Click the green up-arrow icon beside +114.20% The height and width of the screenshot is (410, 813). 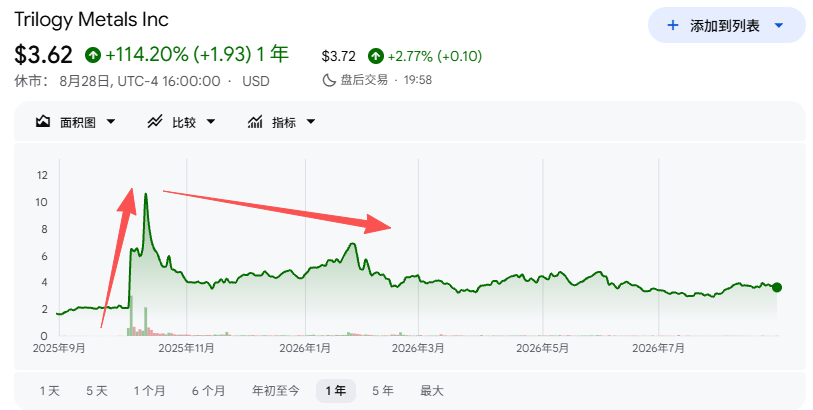coord(93,54)
